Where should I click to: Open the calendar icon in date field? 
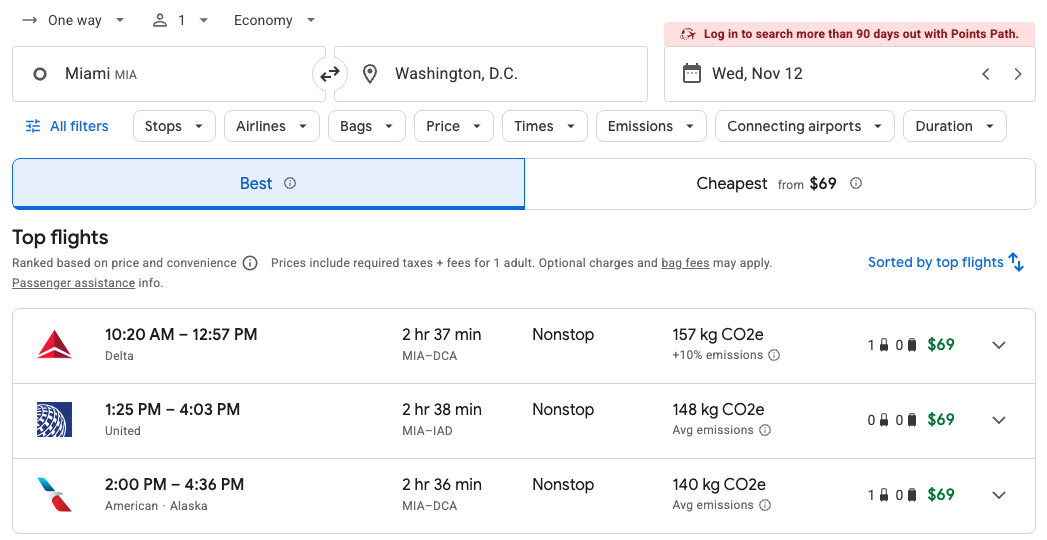(x=692, y=73)
